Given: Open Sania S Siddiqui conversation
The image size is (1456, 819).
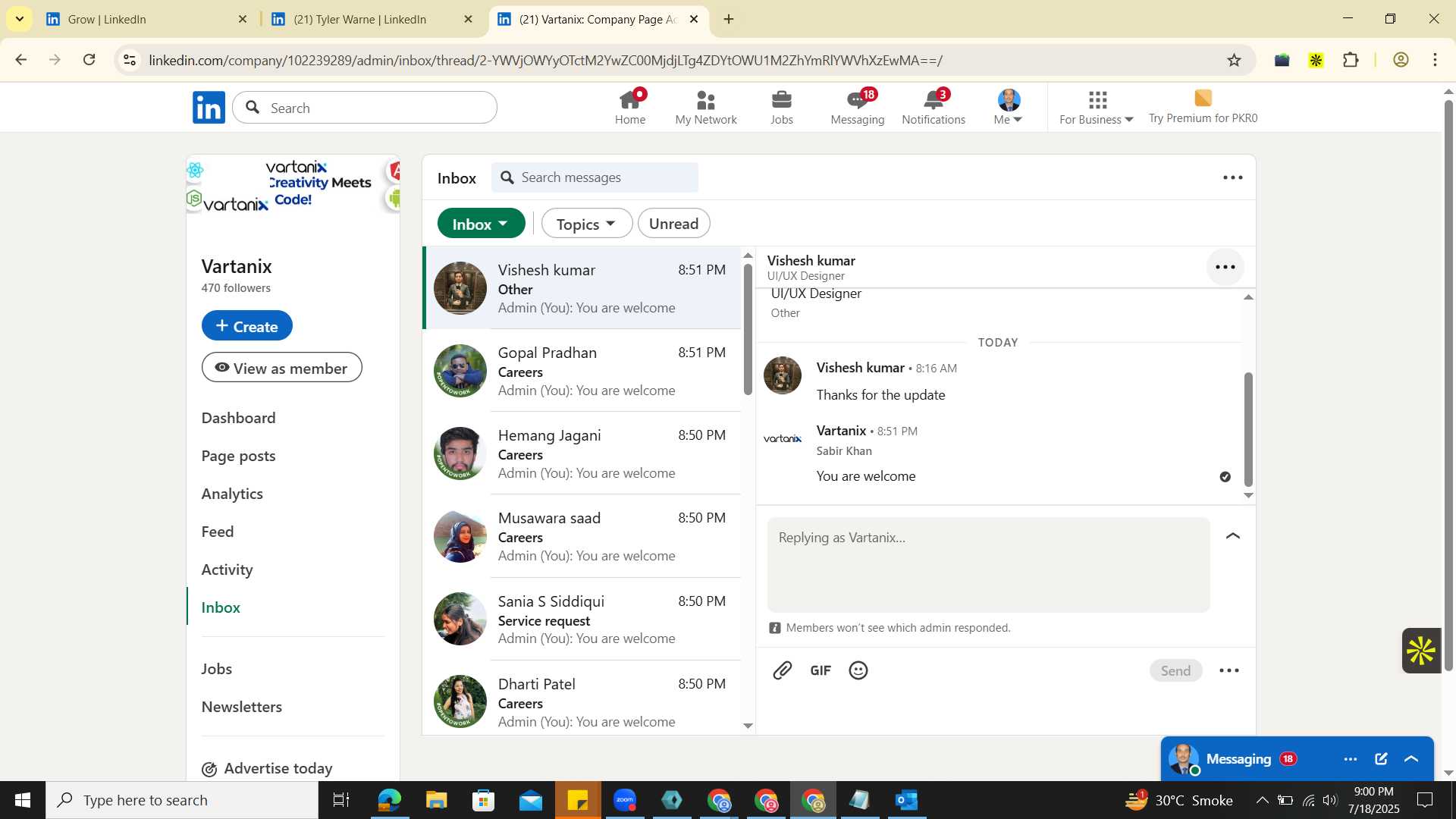Looking at the screenshot, I should [582, 619].
